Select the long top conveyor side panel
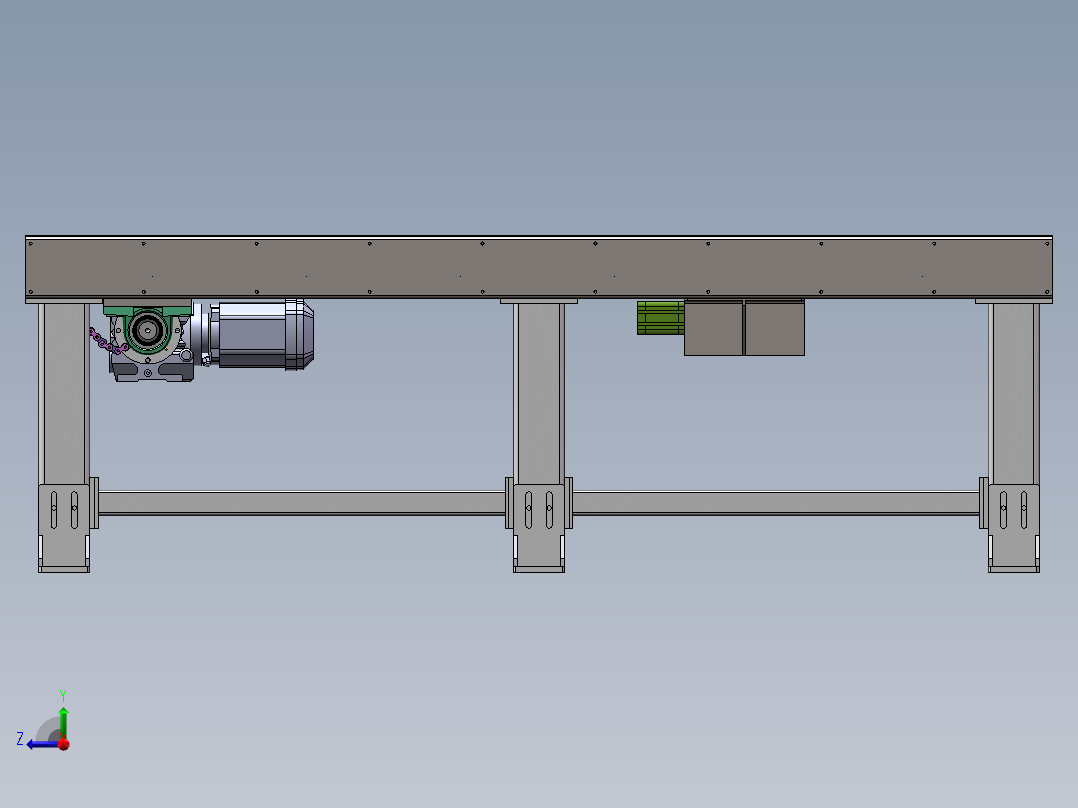Image resolution: width=1078 pixels, height=808 pixels. click(539, 267)
